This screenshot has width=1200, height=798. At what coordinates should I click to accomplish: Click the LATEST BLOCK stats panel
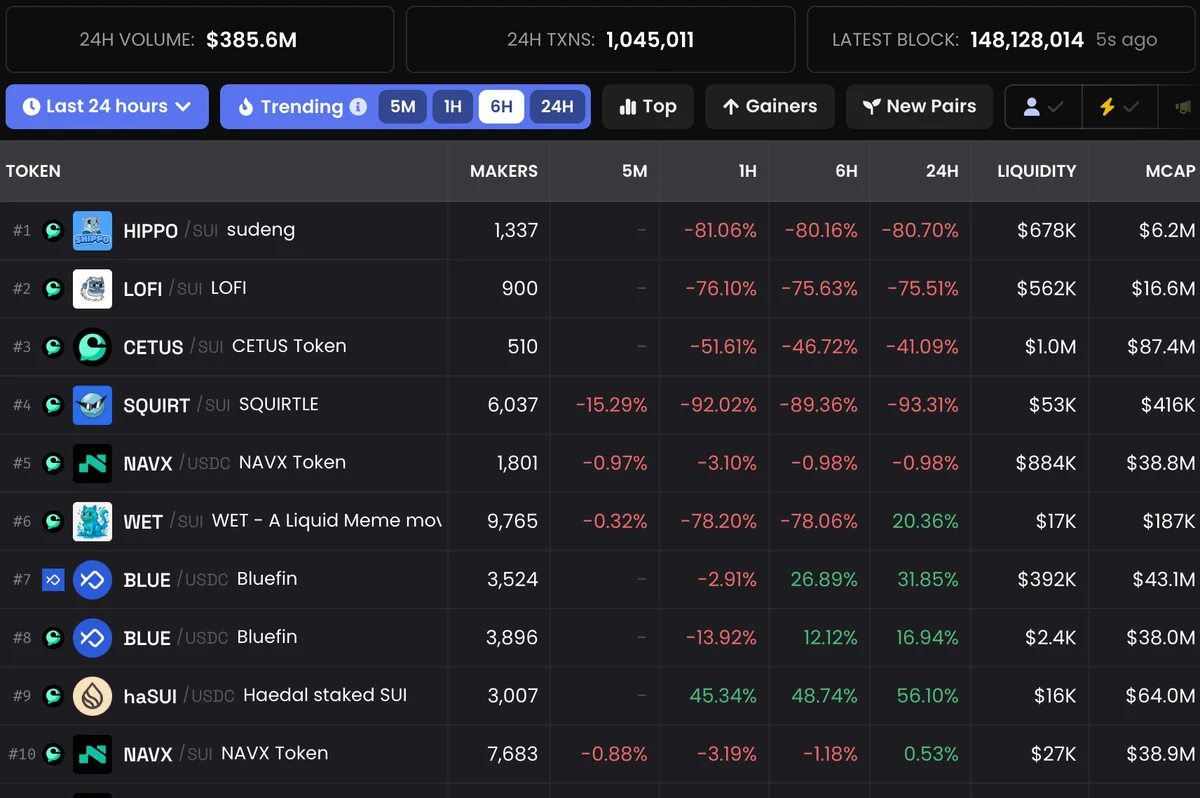click(1000, 39)
